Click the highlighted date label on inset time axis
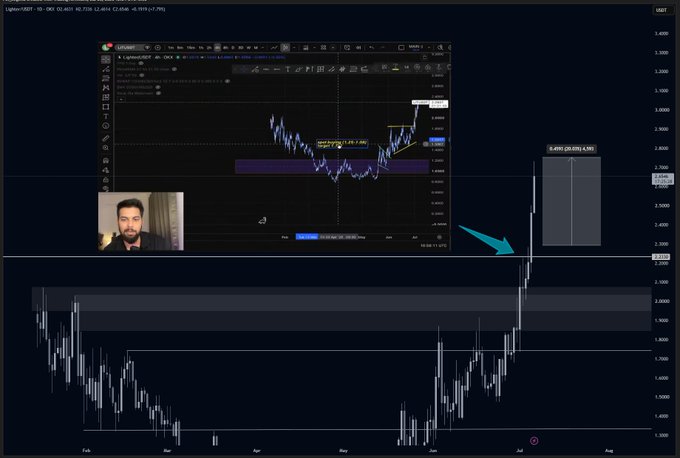680x458 pixels. pos(307,237)
